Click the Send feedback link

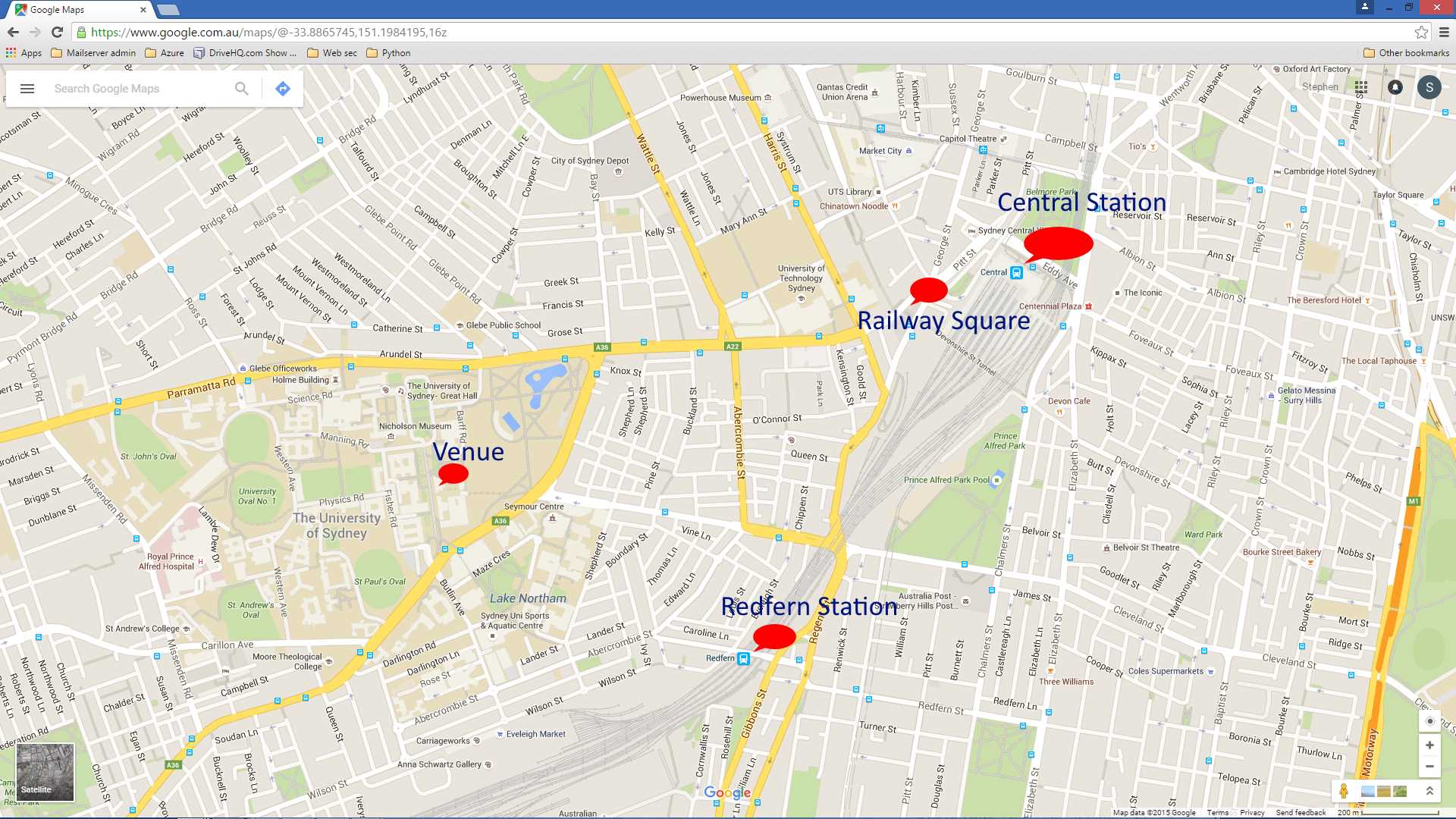pos(1301,812)
